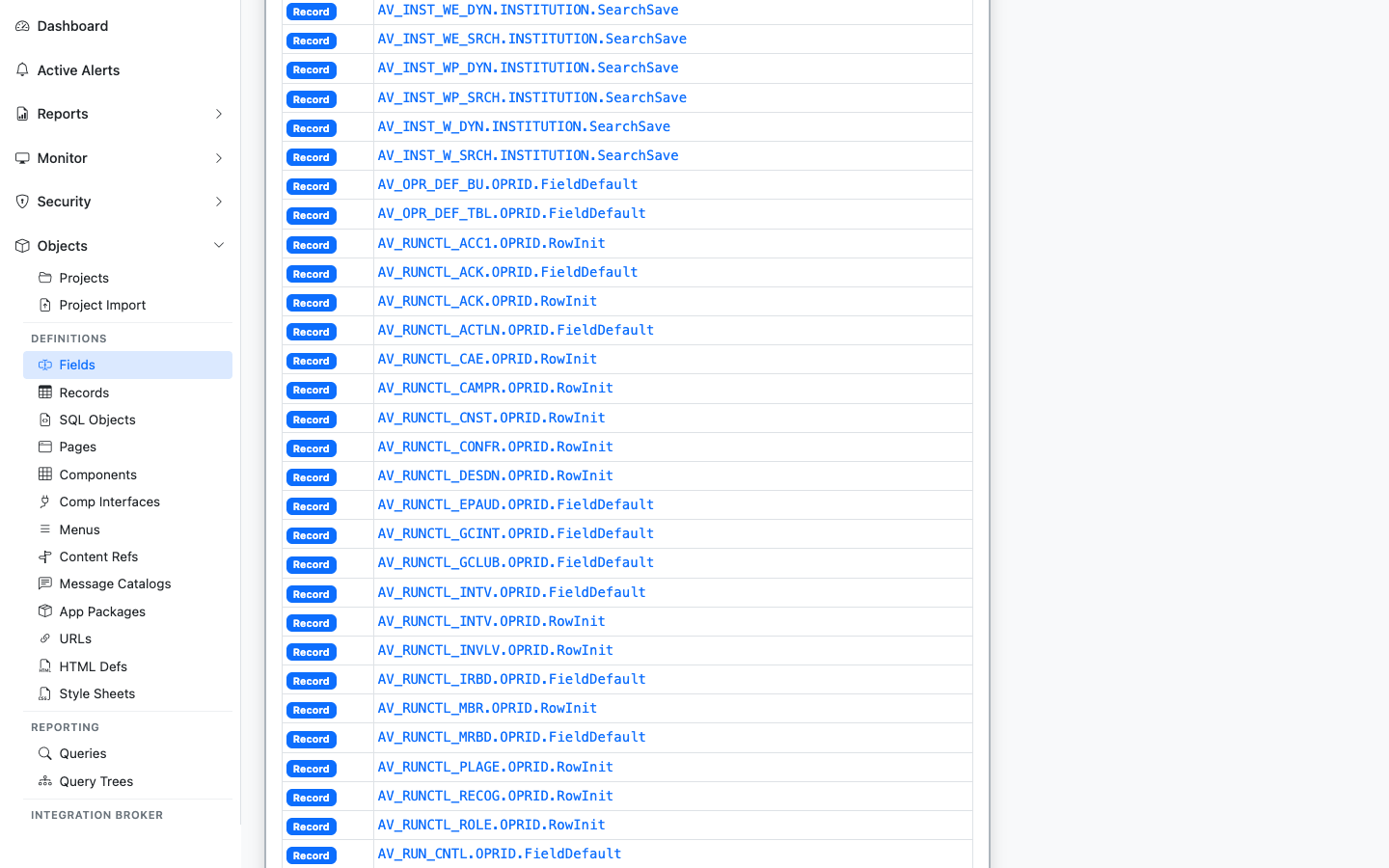The width and height of the screenshot is (1389, 868).
Task: Collapse the Objects section chevron
Action: coord(219,246)
